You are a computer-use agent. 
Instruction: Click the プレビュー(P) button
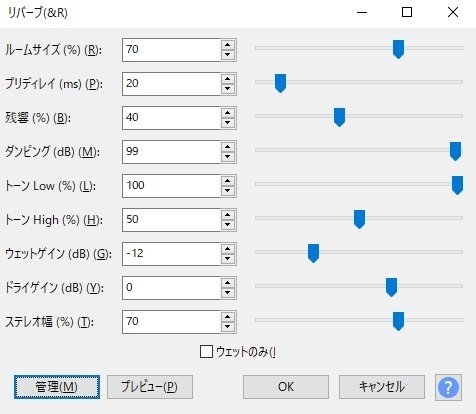pos(150,387)
